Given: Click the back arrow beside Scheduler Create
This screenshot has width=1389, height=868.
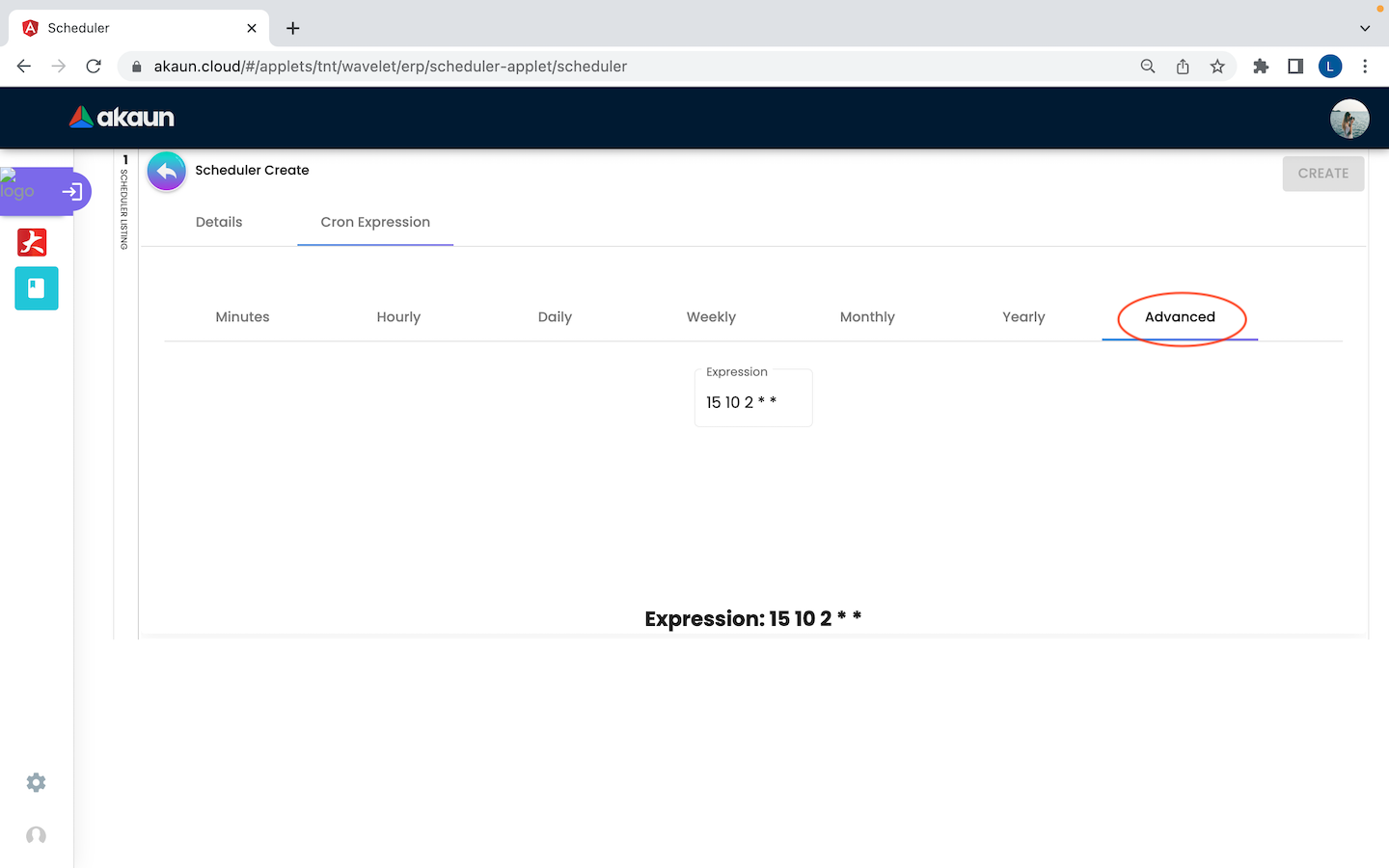Looking at the screenshot, I should (x=167, y=172).
